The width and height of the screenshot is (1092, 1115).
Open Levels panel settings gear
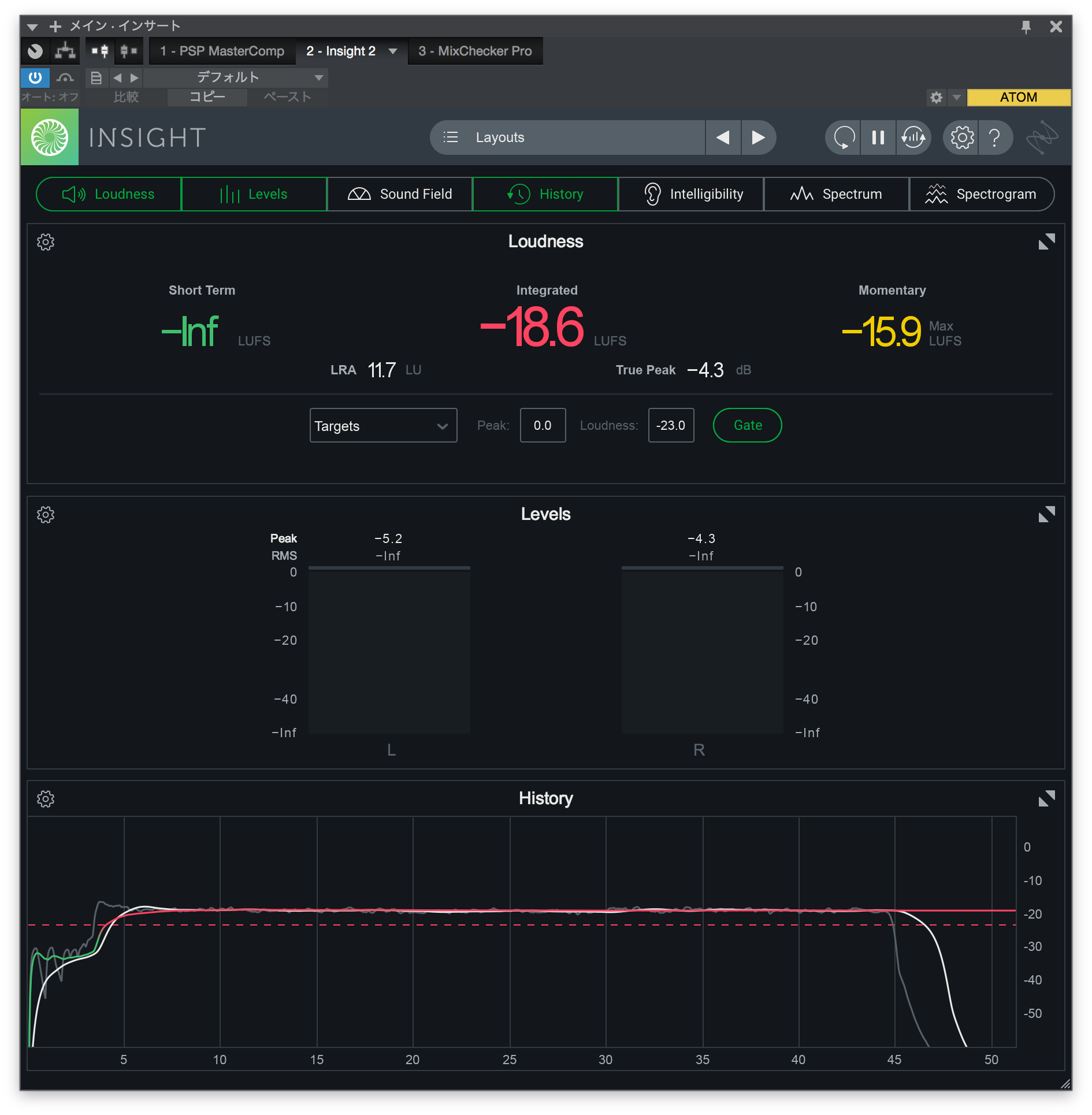click(x=46, y=515)
